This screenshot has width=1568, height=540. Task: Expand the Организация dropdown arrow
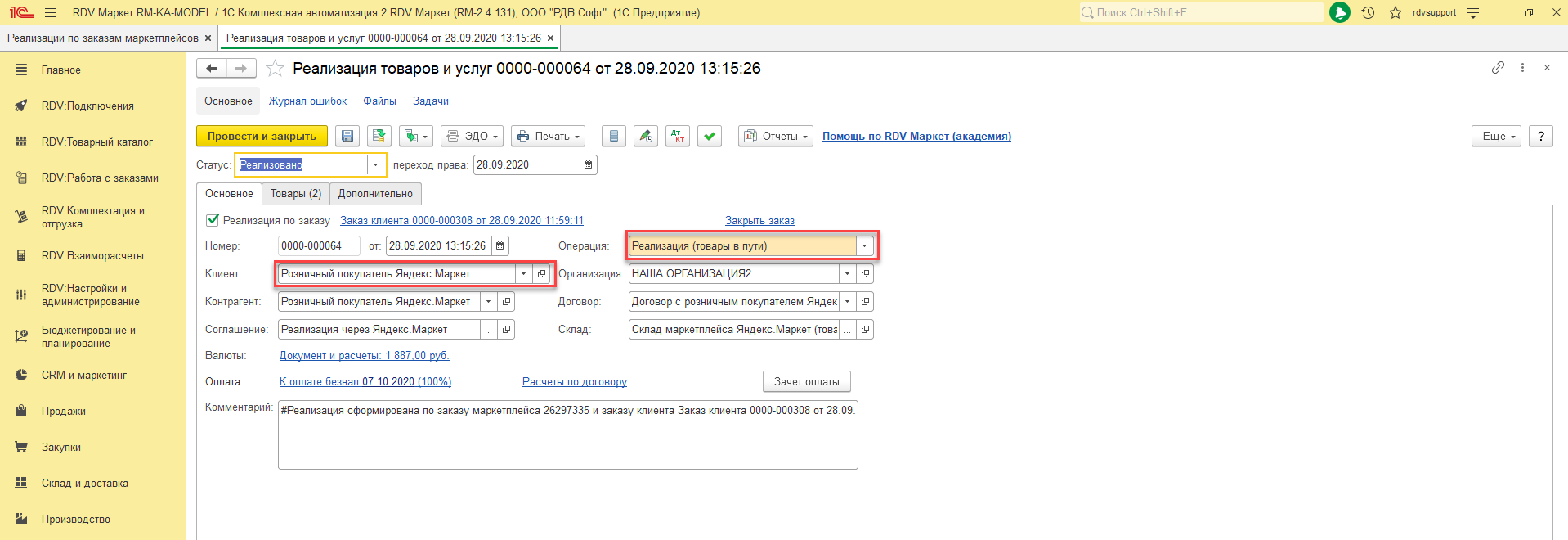point(847,274)
